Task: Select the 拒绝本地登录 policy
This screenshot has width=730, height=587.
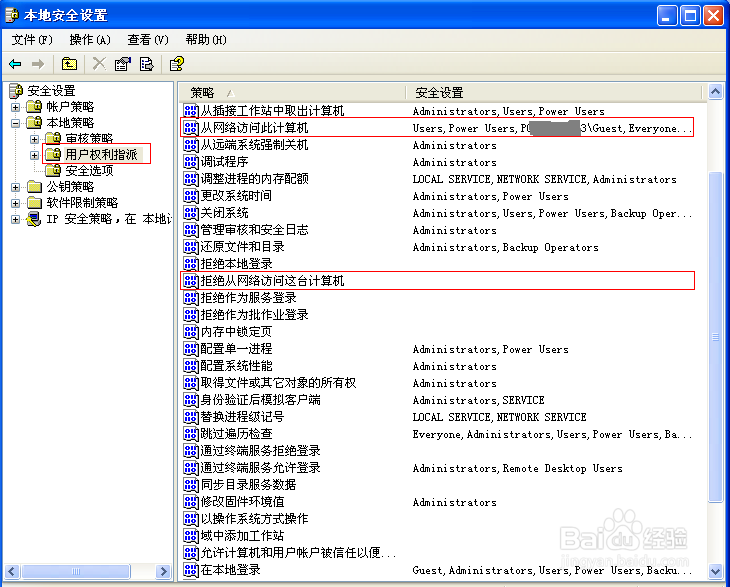Action: (x=236, y=263)
